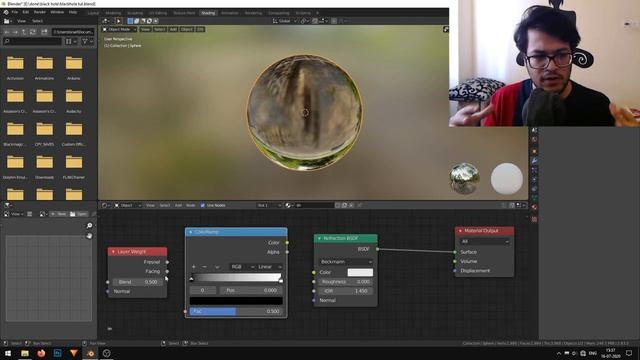Image resolution: width=640 pixels, height=360 pixels.
Task: Remove a color stop from ColorRamp
Action: coord(204,267)
